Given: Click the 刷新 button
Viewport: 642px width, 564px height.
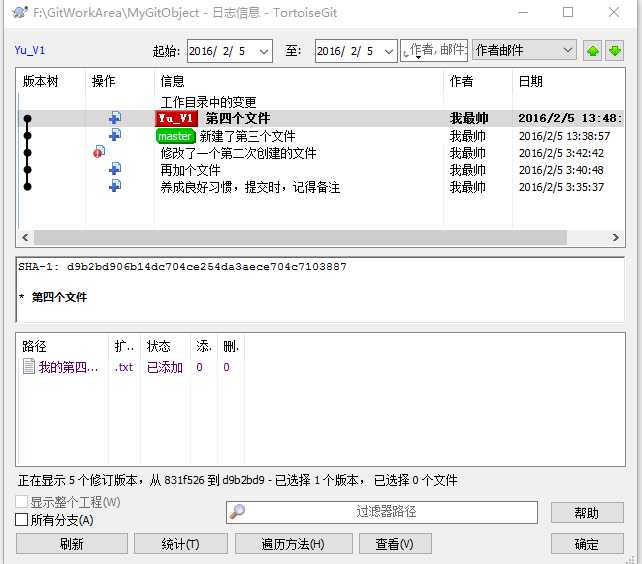Looking at the screenshot, I should (x=72, y=544).
